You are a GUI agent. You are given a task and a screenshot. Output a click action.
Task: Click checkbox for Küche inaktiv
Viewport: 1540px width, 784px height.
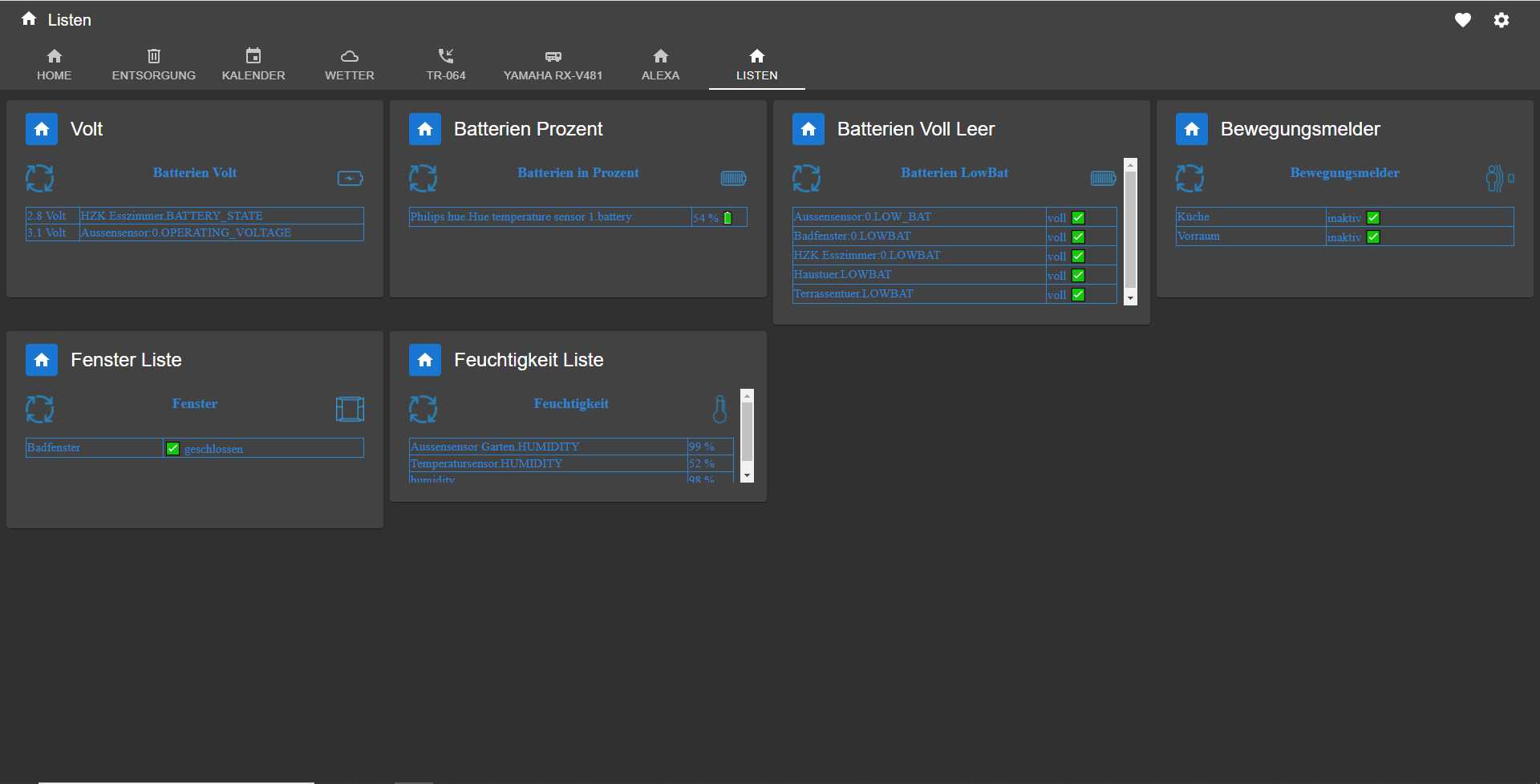[x=1373, y=217]
